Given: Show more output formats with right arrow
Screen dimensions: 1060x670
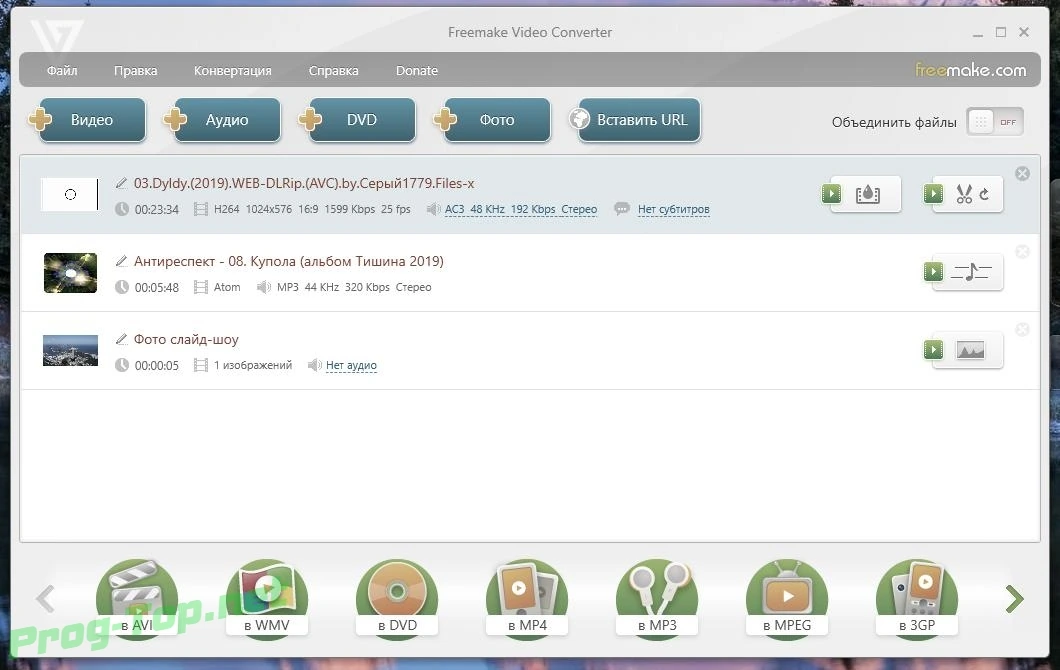Looking at the screenshot, I should pyautogui.click(x=1015, y=598).
